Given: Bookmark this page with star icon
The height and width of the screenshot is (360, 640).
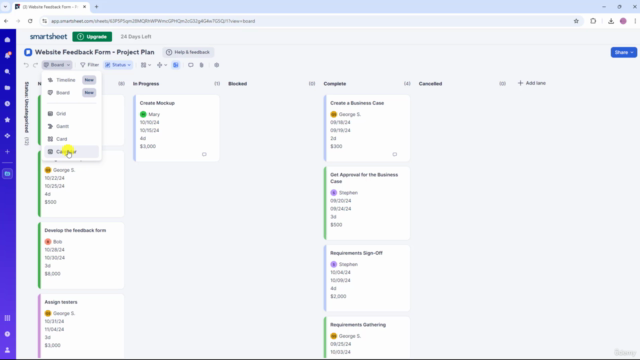Looking at the screenshot, I should coord(576,21).
